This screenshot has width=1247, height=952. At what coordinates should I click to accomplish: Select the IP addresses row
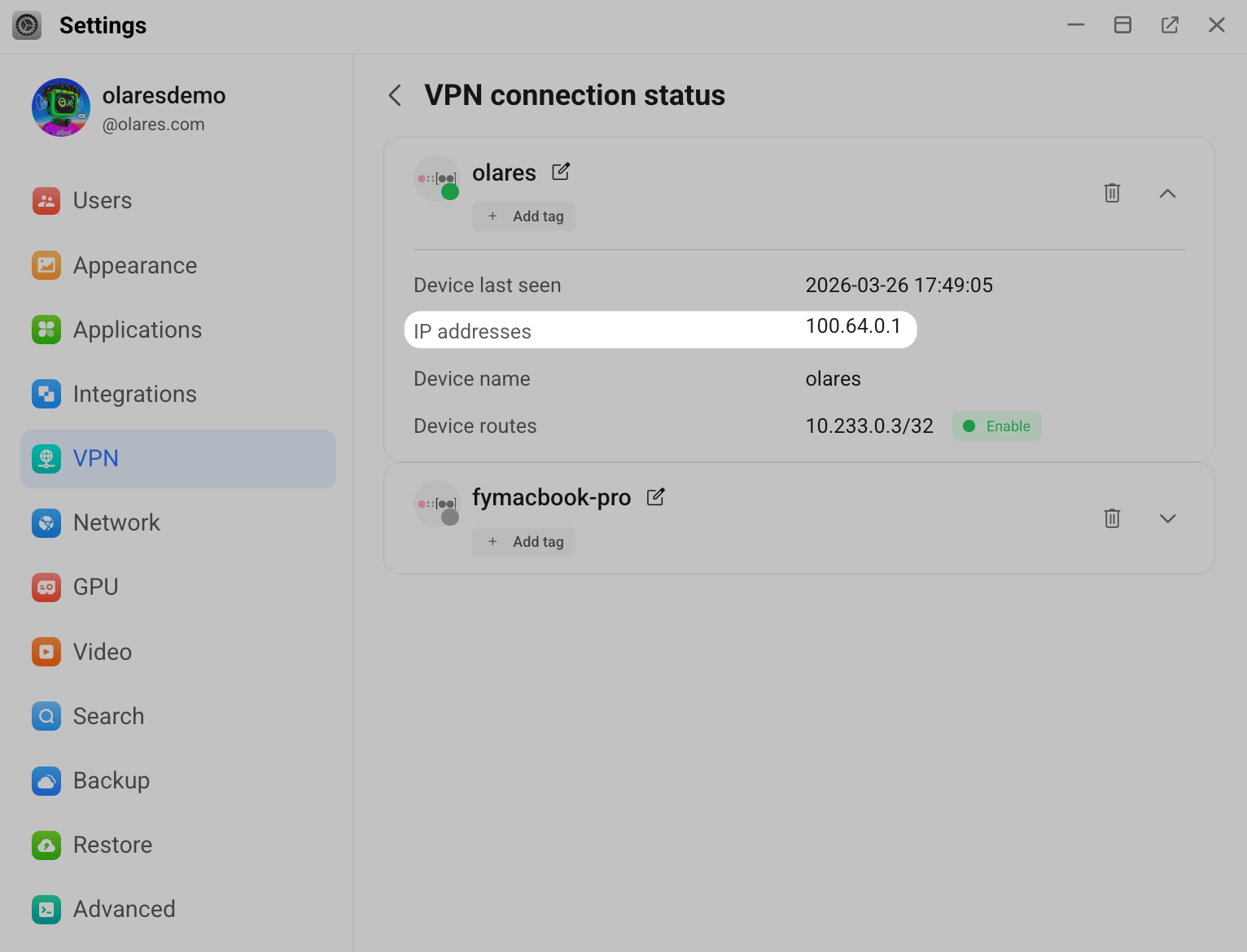click(659, 330)
